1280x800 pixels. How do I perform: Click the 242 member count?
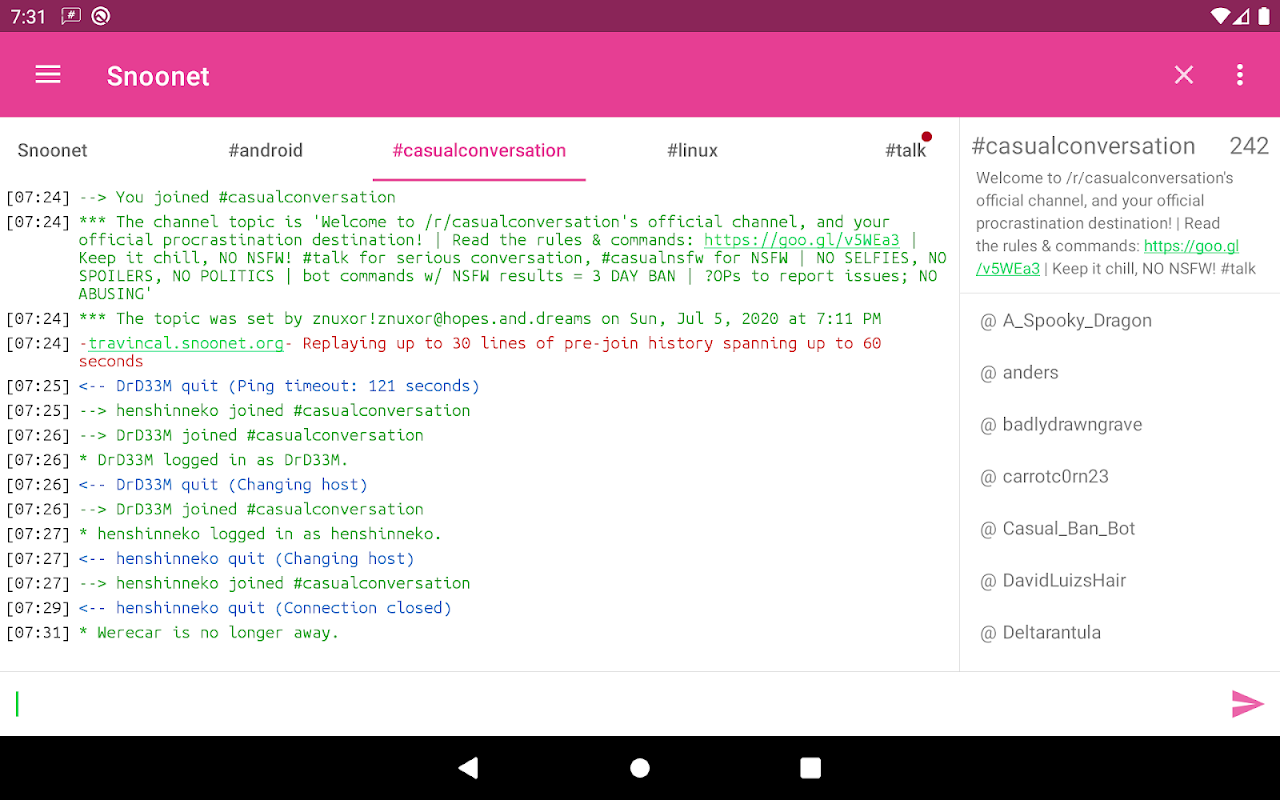tap(1249, 146)
